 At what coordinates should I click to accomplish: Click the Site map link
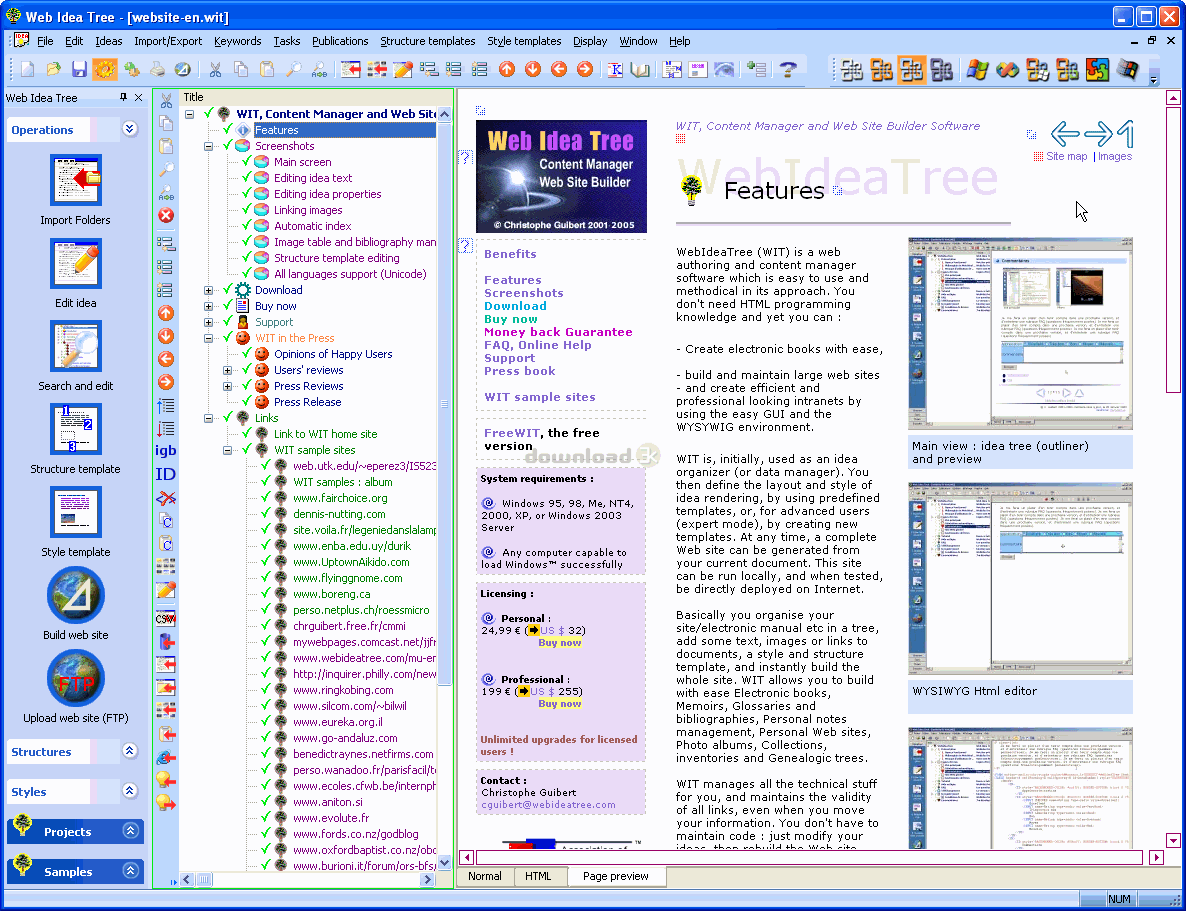coord(1066,156)
